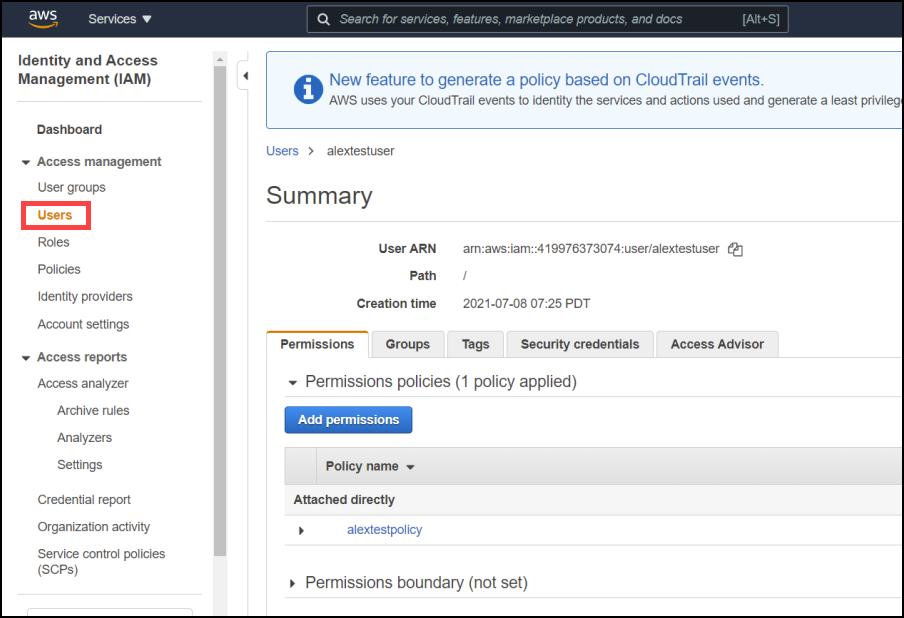904x618 pixels.
Task: Open Account settings in sidebar
Action: pyautogui.click(x=83, y=324)
